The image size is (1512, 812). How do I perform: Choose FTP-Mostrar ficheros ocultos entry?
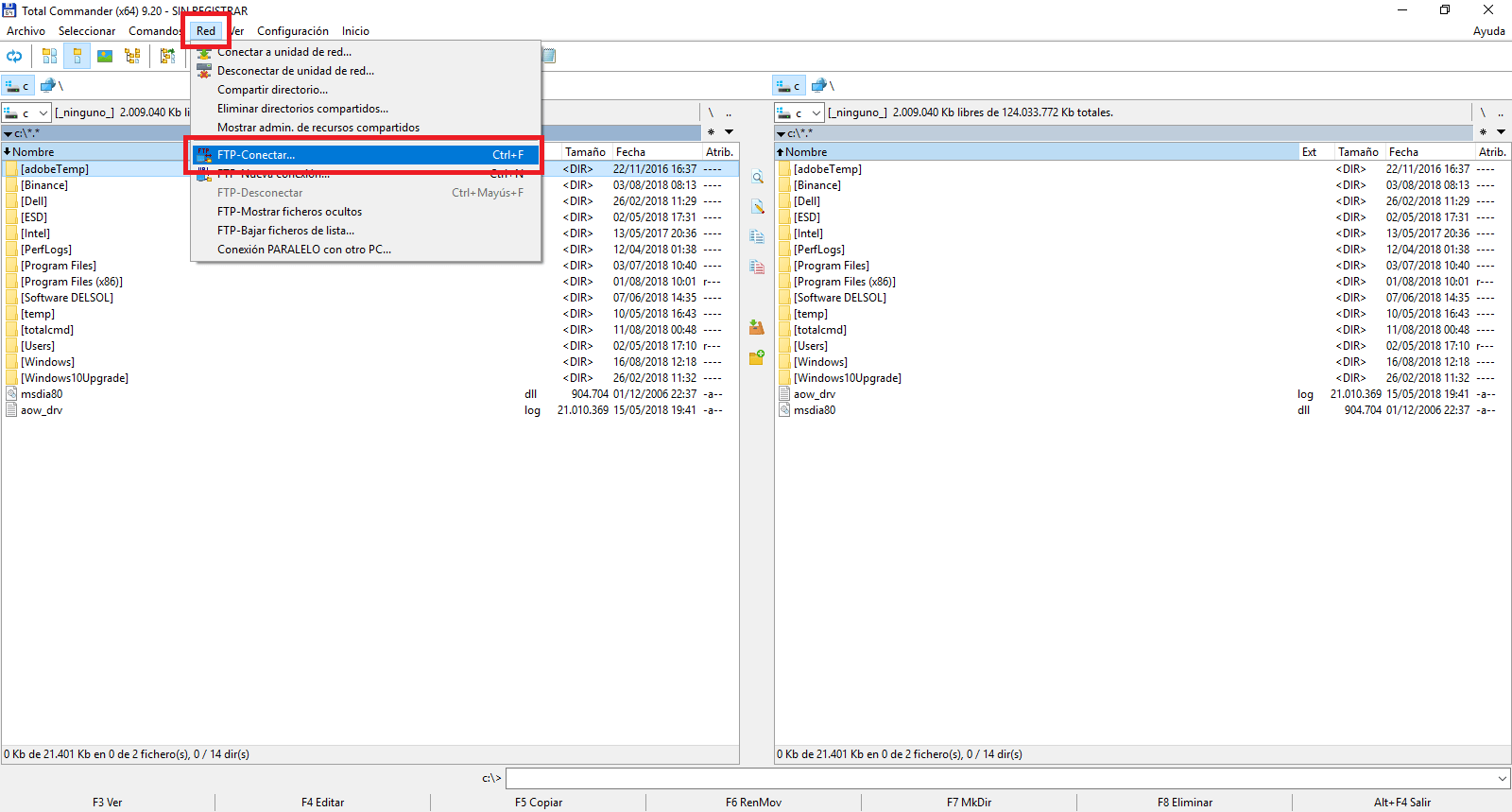tap(366, 212)
